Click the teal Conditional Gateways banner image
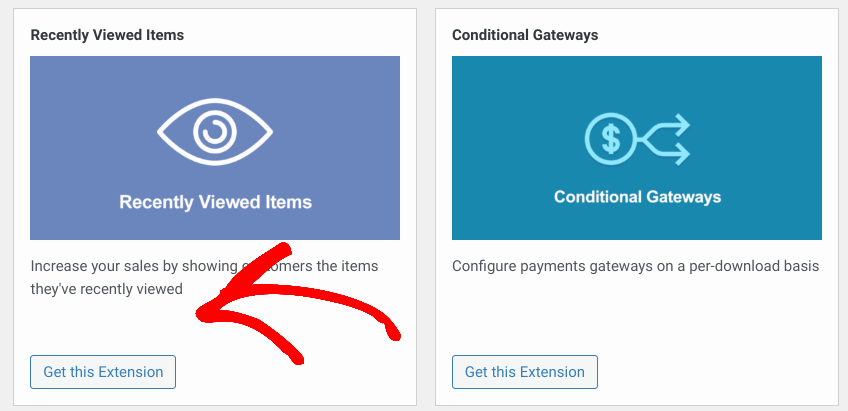Screen dimensions: 848x411 (637, 148)
